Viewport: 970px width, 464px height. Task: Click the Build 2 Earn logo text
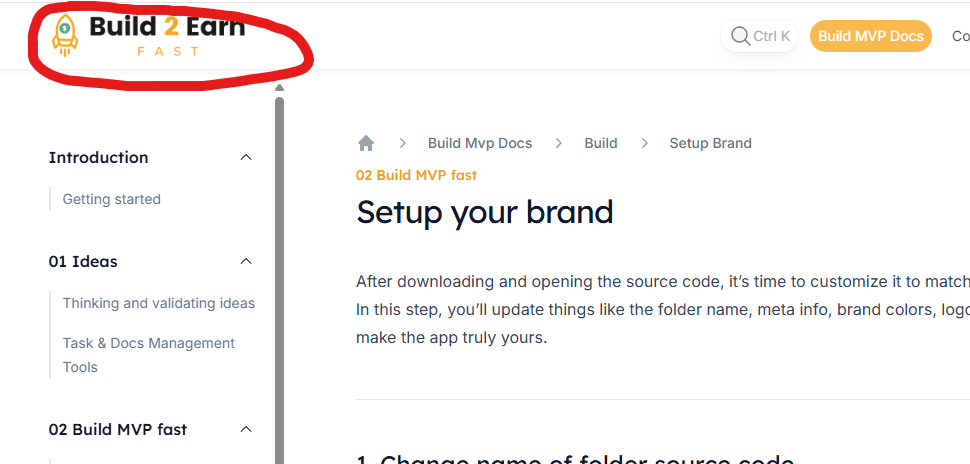[167, 27]
